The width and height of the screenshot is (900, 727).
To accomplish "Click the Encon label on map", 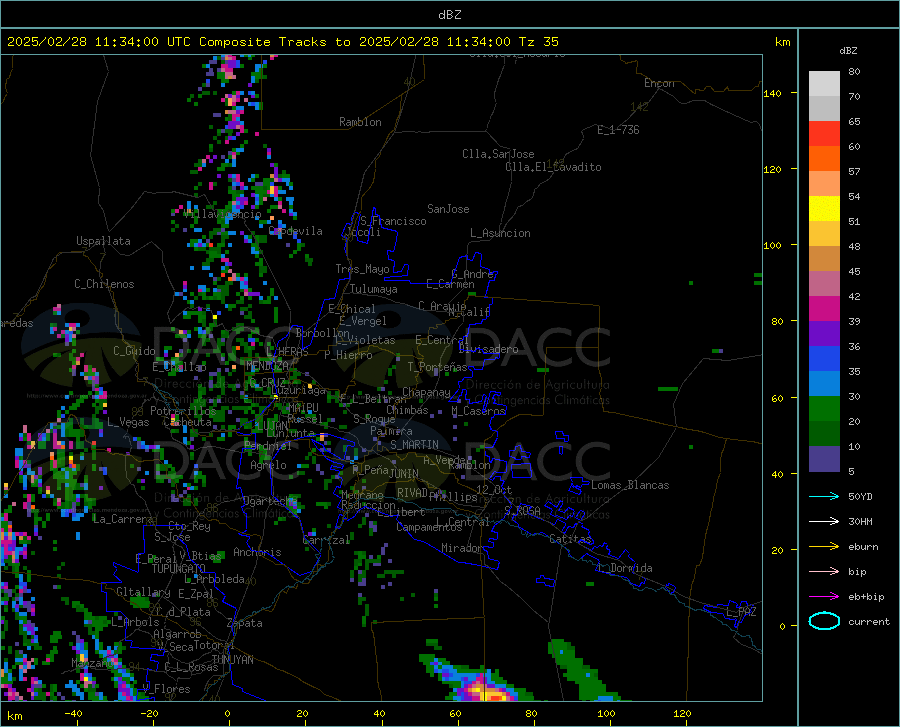I will (x=659, y=83).
